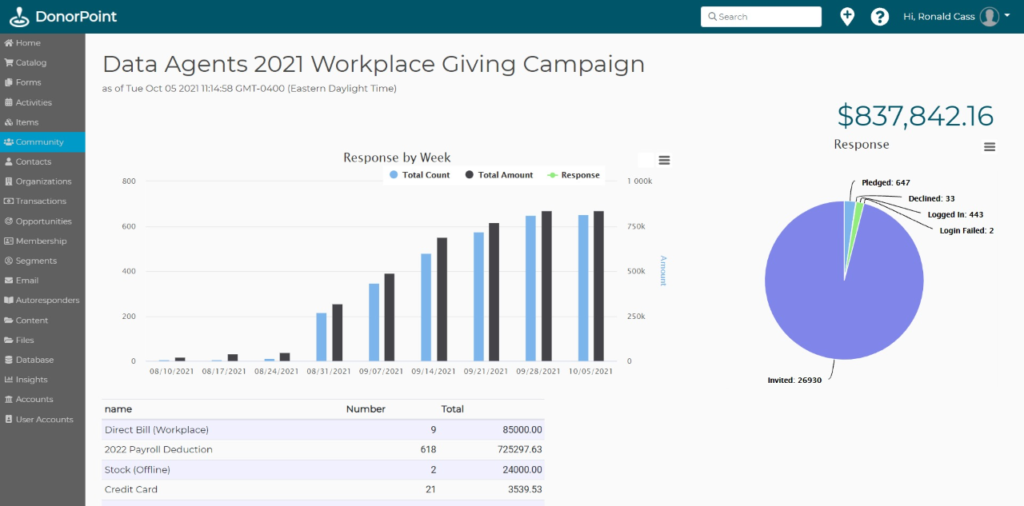The image size is (1024, 506).
Task: Click the Forms icon in sidebar
Action: (8, 82)
